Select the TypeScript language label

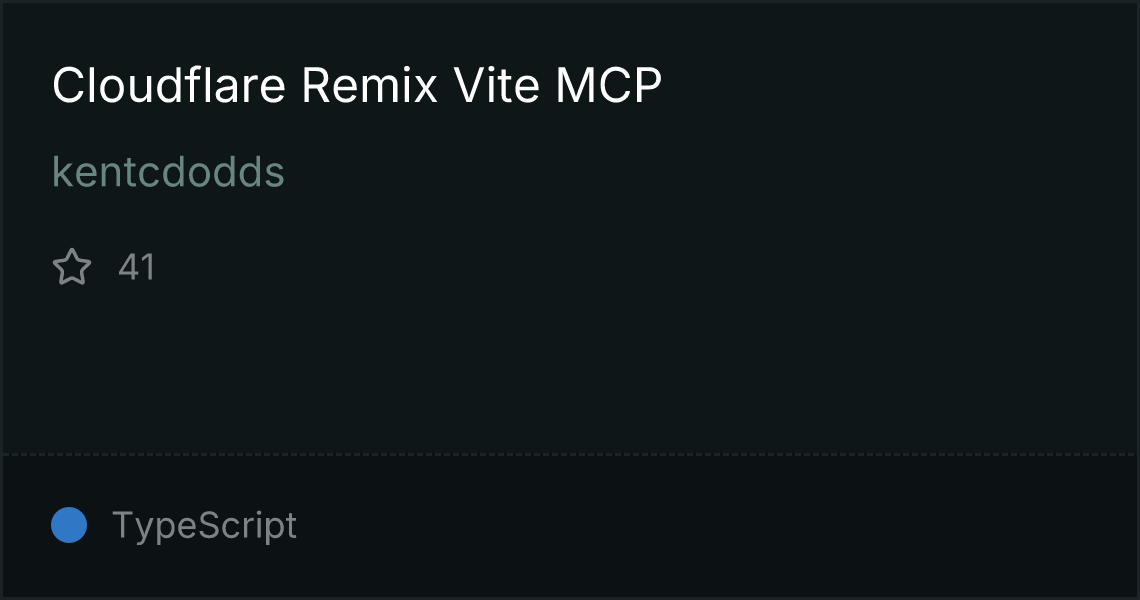(x=204, y=525)
